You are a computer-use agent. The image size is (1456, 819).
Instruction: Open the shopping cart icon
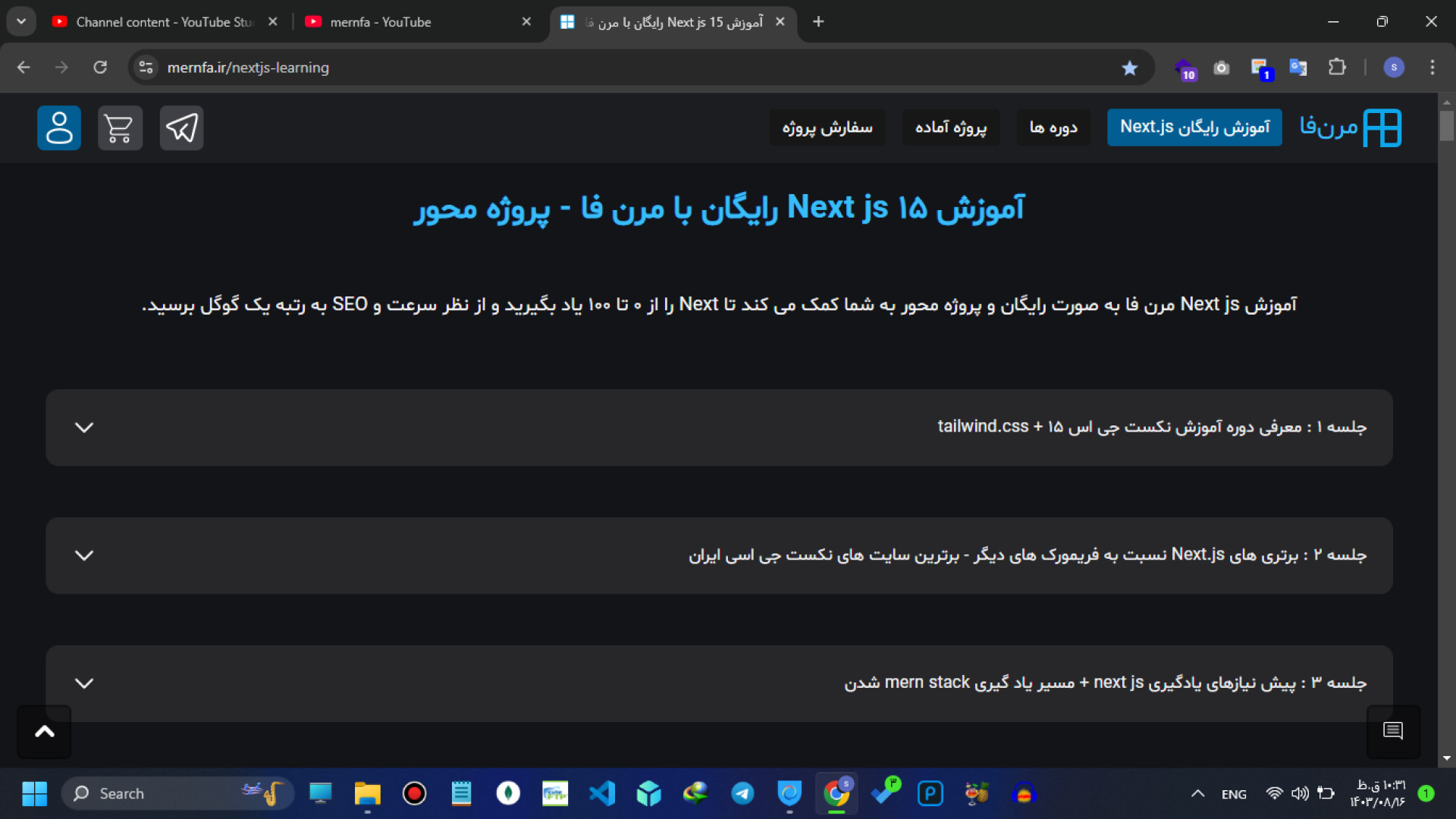tap(120, 127)
